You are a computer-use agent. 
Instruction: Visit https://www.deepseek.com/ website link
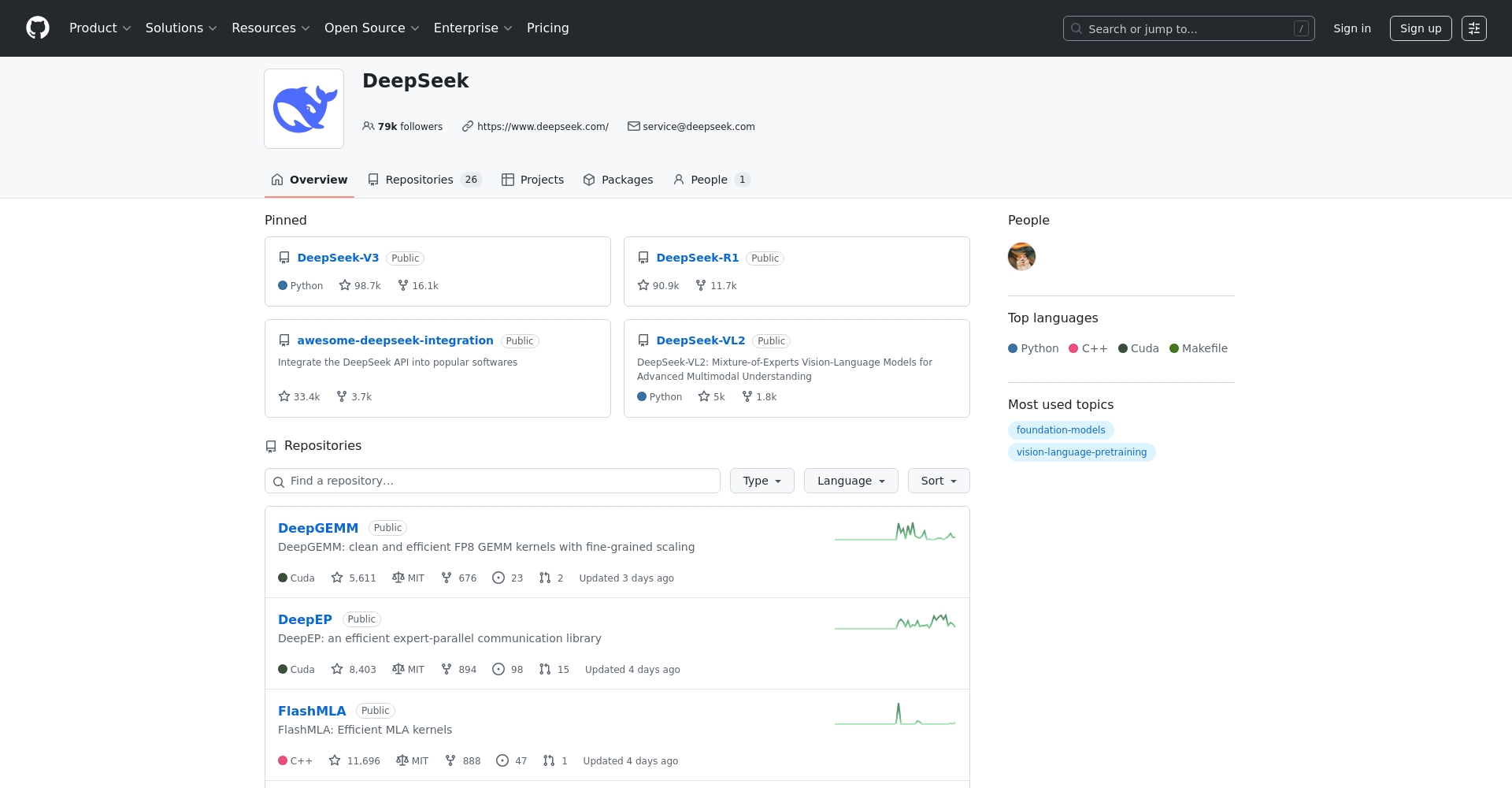[543, 127]
